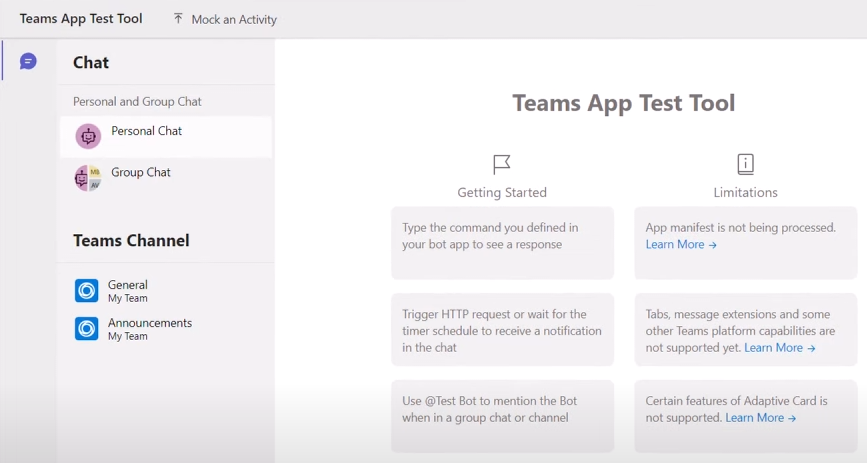Click the Announcements channel team icon
867x463 pixels.
tap(87, 329)
